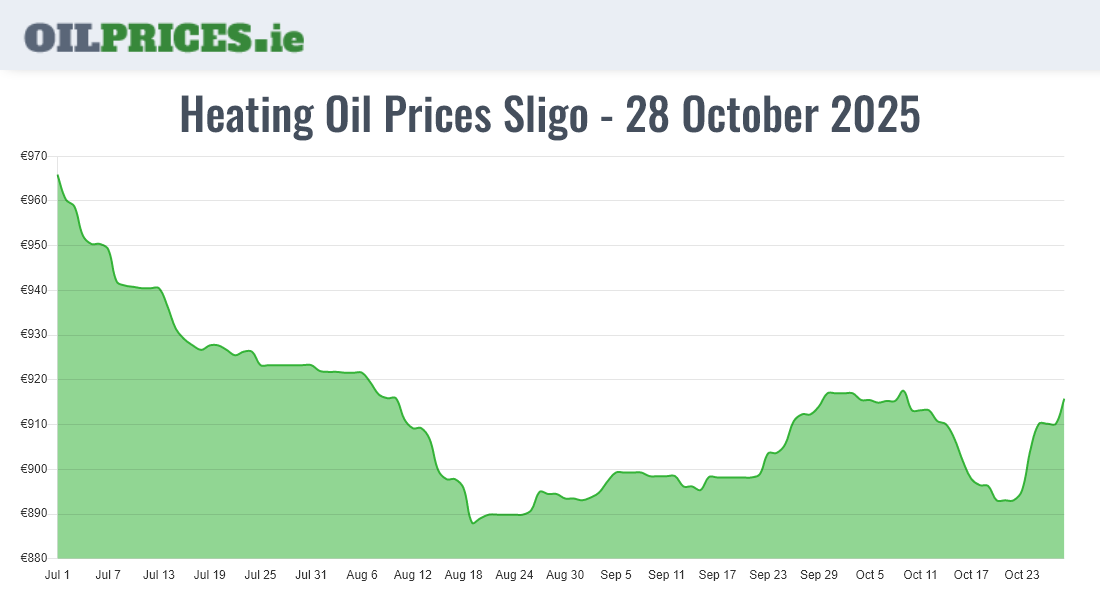1100x600 pixels.
Task: Click the chart line's peak at Jul 1
Action: [x=58, y=175]
